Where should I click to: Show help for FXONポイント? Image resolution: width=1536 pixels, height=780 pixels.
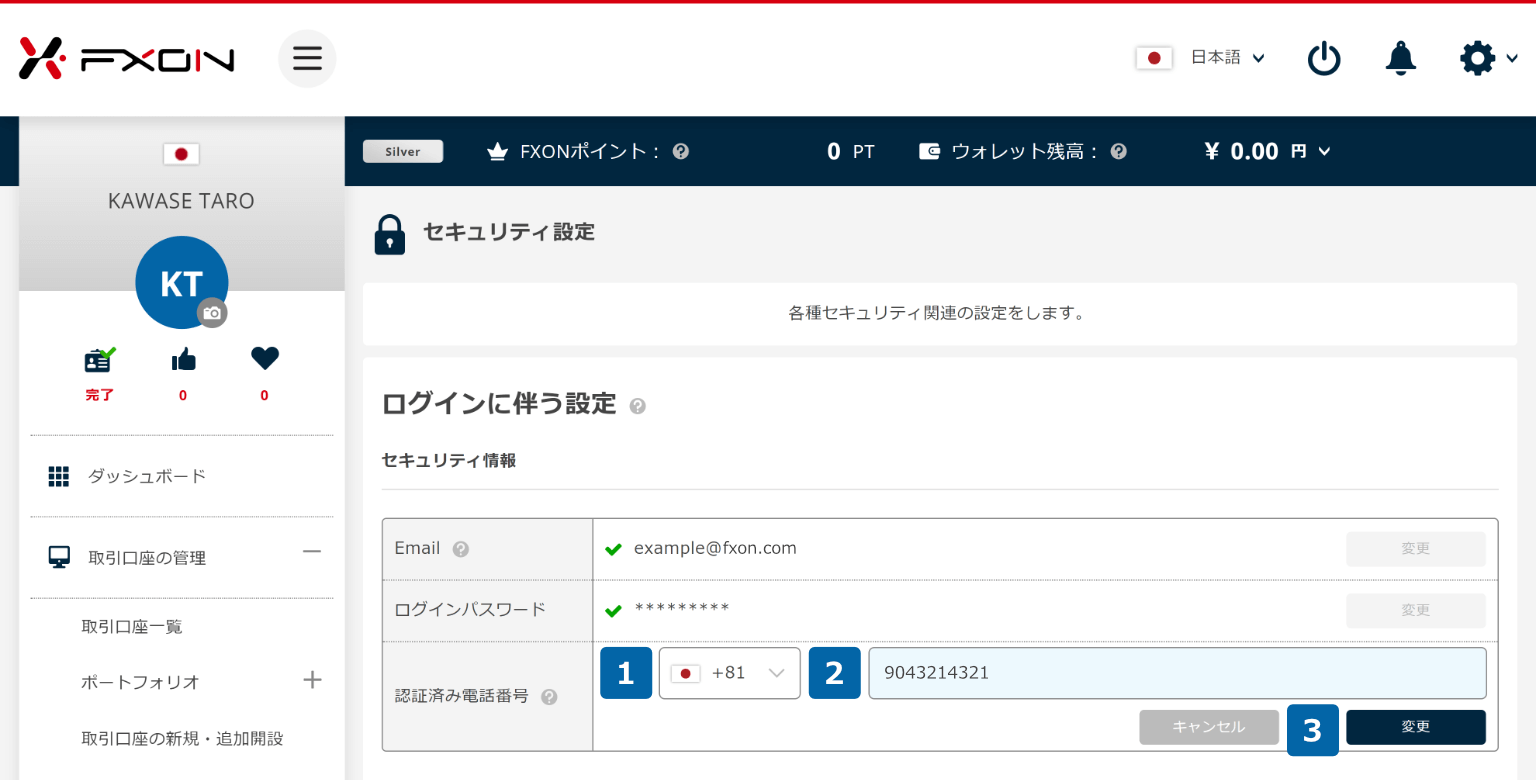pos(681,151)
